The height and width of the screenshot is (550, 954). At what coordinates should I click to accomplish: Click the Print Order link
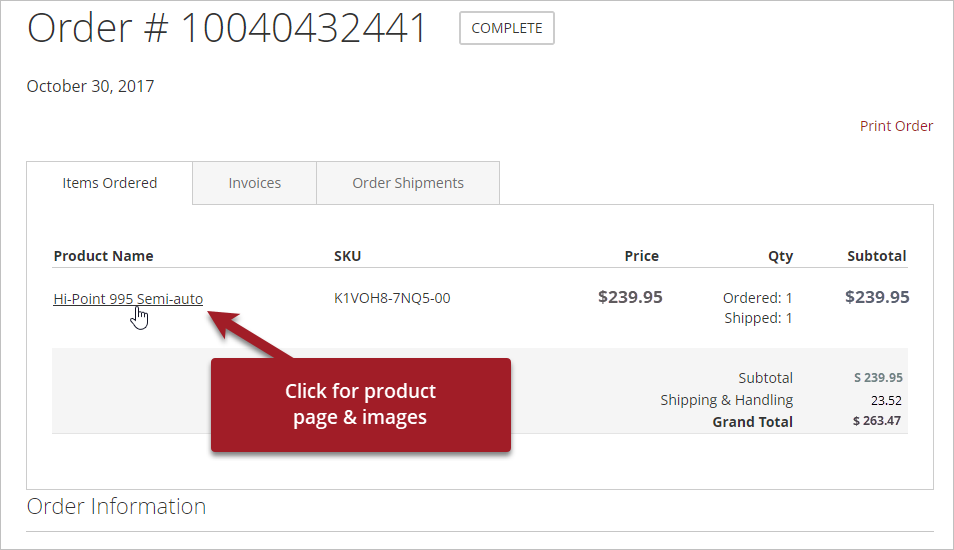click(896, 126)
